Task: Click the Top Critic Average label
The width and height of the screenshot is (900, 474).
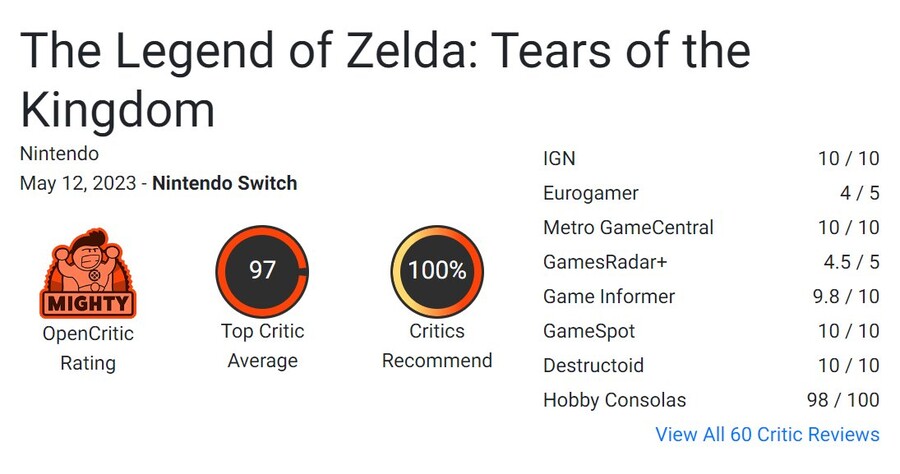Action: (x=262, y=345)
